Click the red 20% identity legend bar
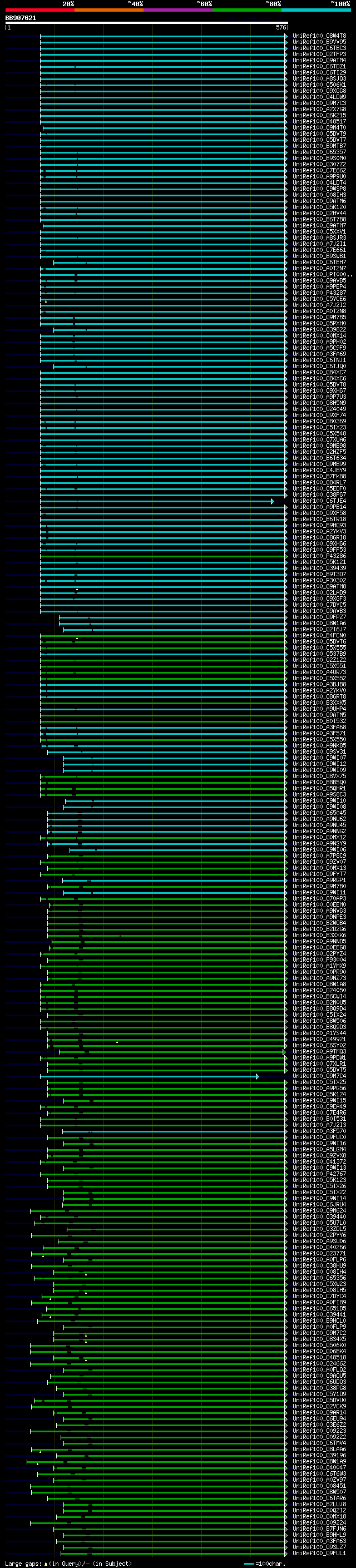This screenshot has height=1568, width=356. click(x=39, y=10)
